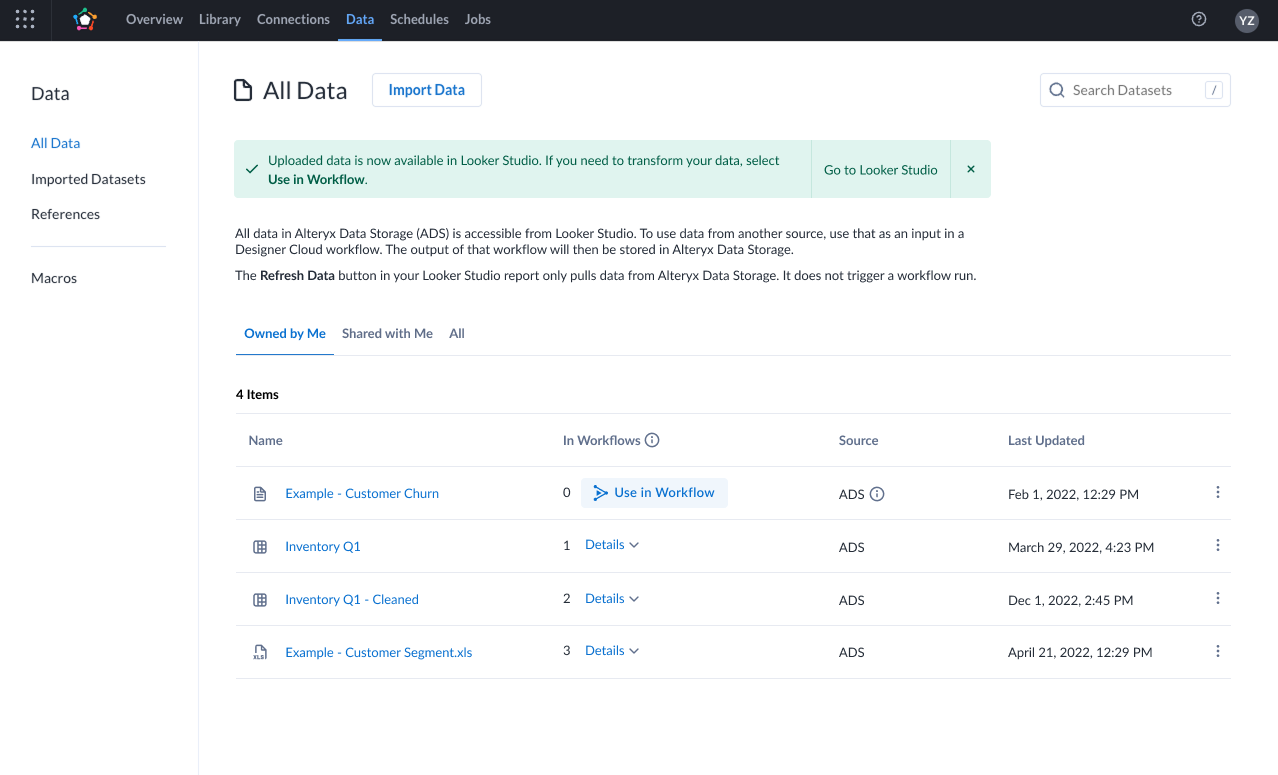Screen dimensions: 1278x775
Task: Open more options for Customer Segment.xls row
Action: tap(1217, 651)
